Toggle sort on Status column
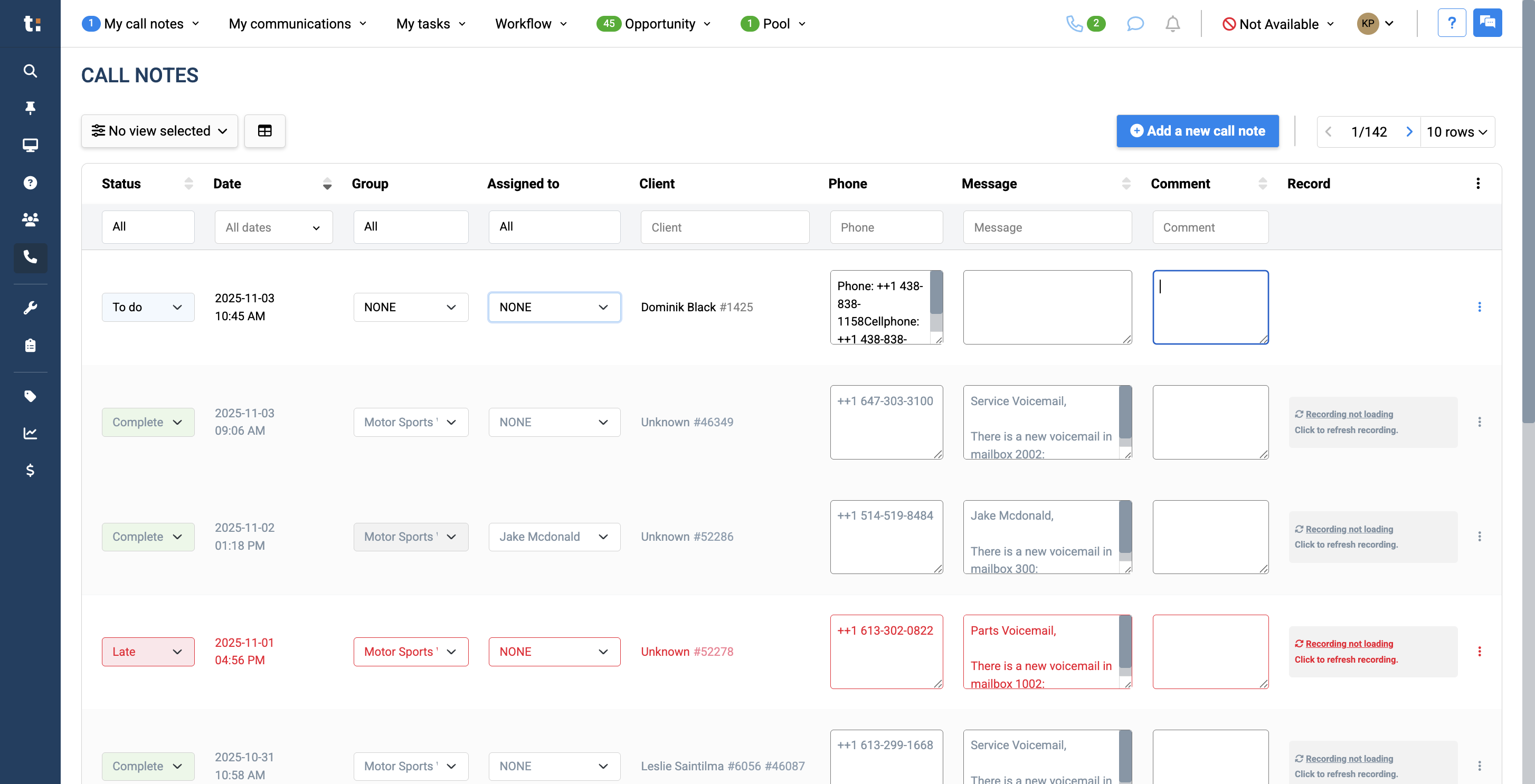Screen dimensions: 1535x784 click(189, 184)
